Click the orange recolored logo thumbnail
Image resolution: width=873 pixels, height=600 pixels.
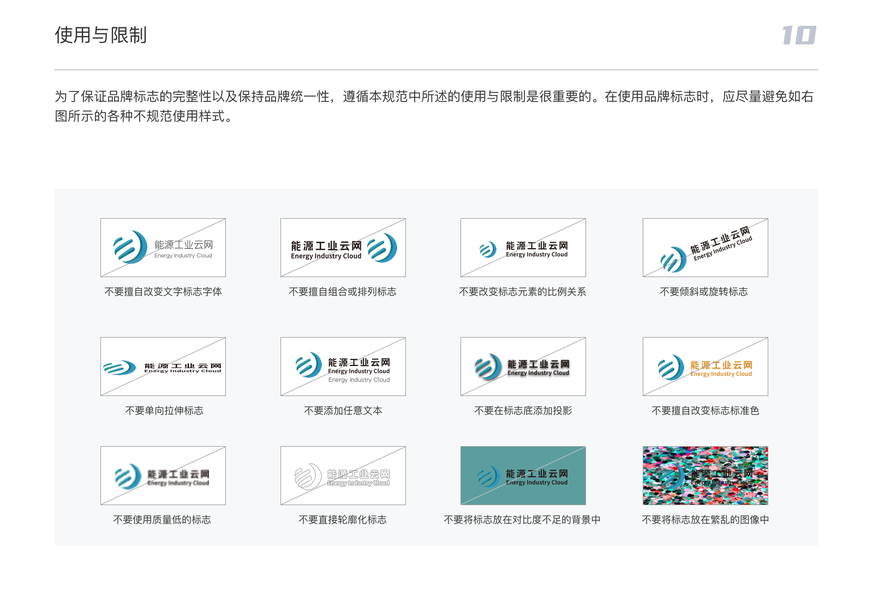coord(705,366)
